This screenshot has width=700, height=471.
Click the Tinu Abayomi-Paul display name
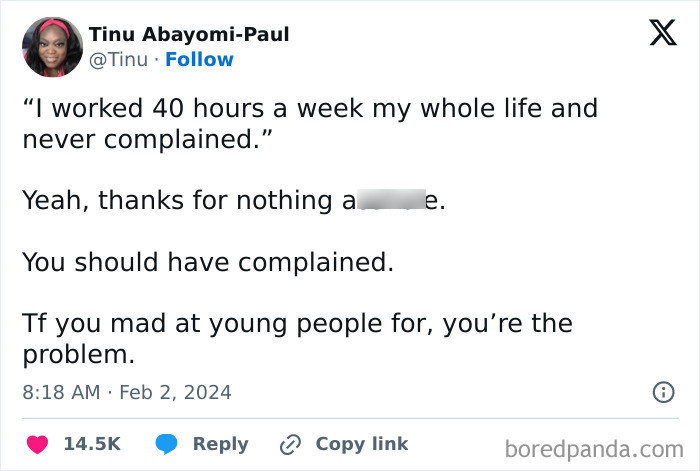[189, 34]
